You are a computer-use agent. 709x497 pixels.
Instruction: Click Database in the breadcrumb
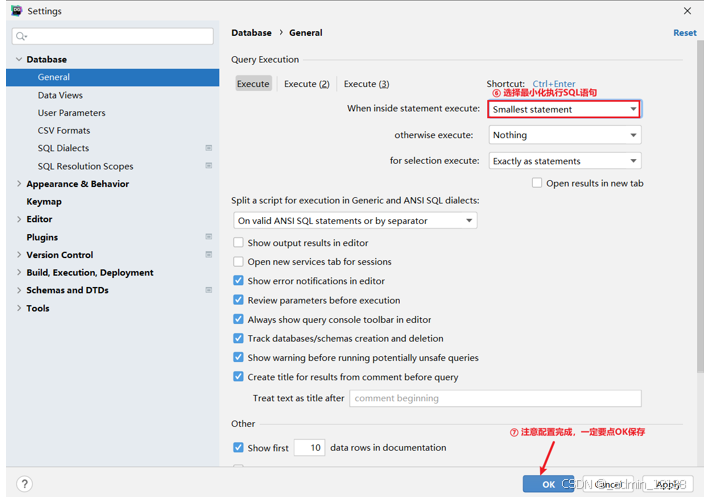point(251,33)
